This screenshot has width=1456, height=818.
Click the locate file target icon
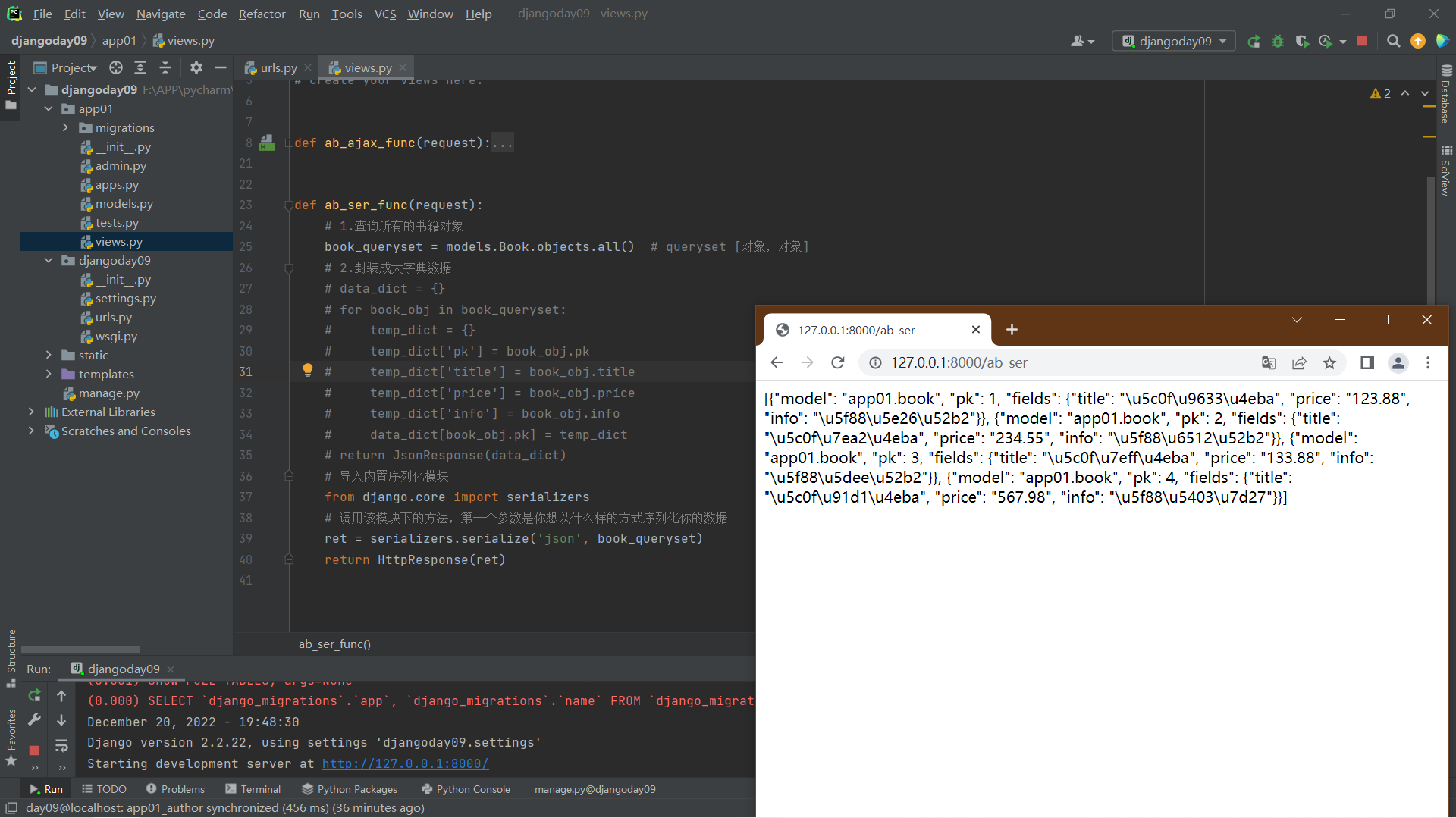(x=116, y=68)
